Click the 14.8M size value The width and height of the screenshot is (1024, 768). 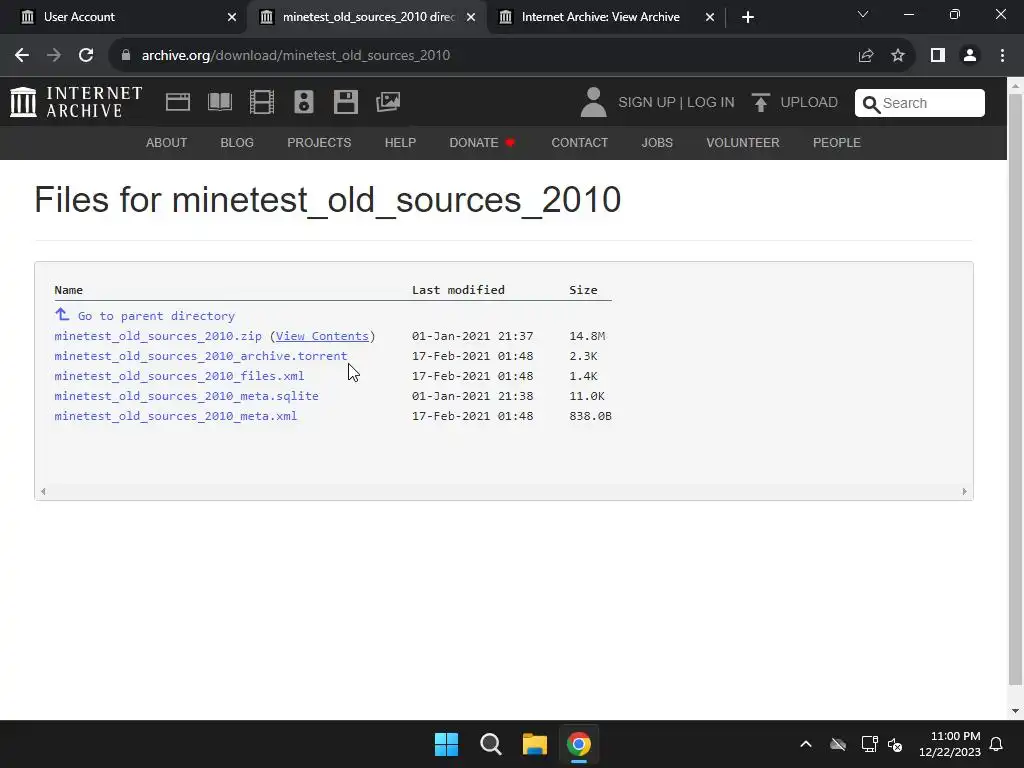click(x=587, y=336)
